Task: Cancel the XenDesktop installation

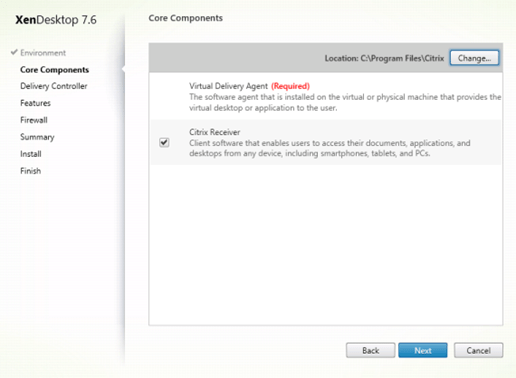Action: tap(478, 350)
